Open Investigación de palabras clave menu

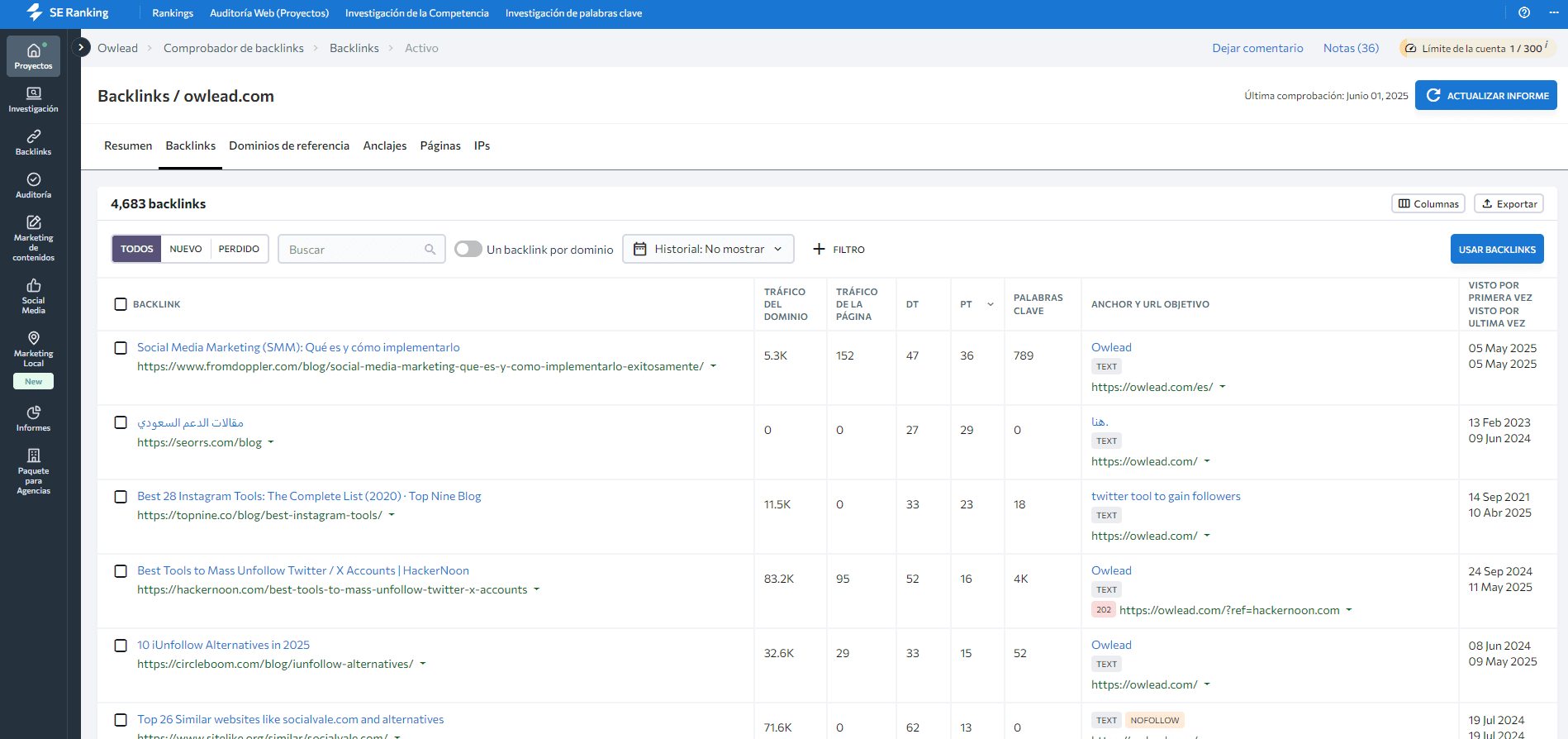573,13
